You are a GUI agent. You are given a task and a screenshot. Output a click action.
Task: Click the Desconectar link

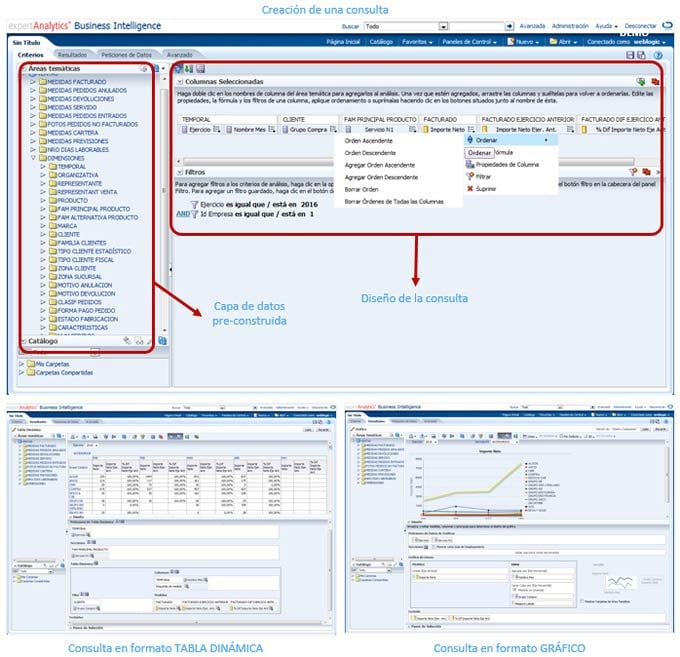point(640,26)
